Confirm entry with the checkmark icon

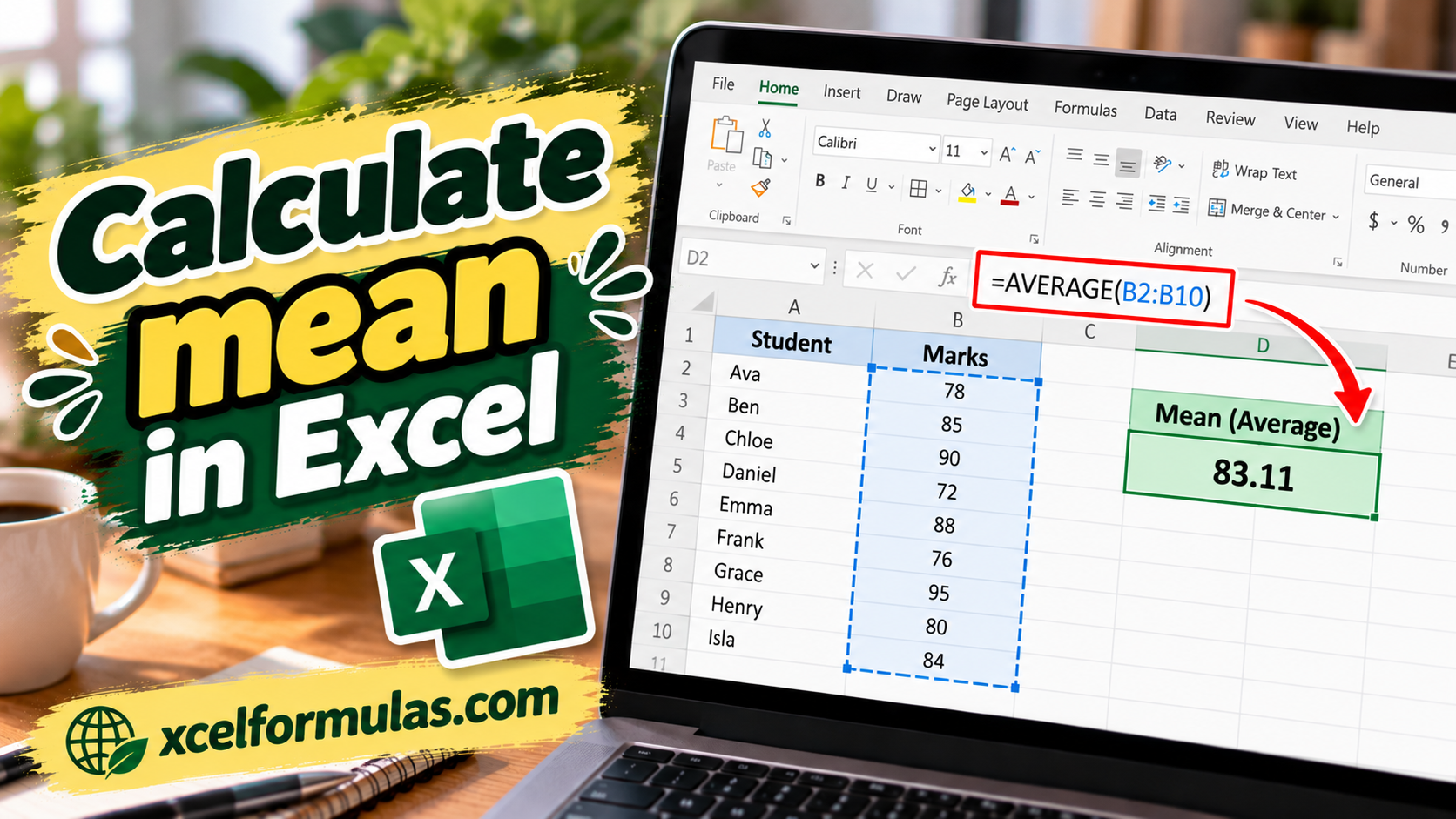(906, 273)
